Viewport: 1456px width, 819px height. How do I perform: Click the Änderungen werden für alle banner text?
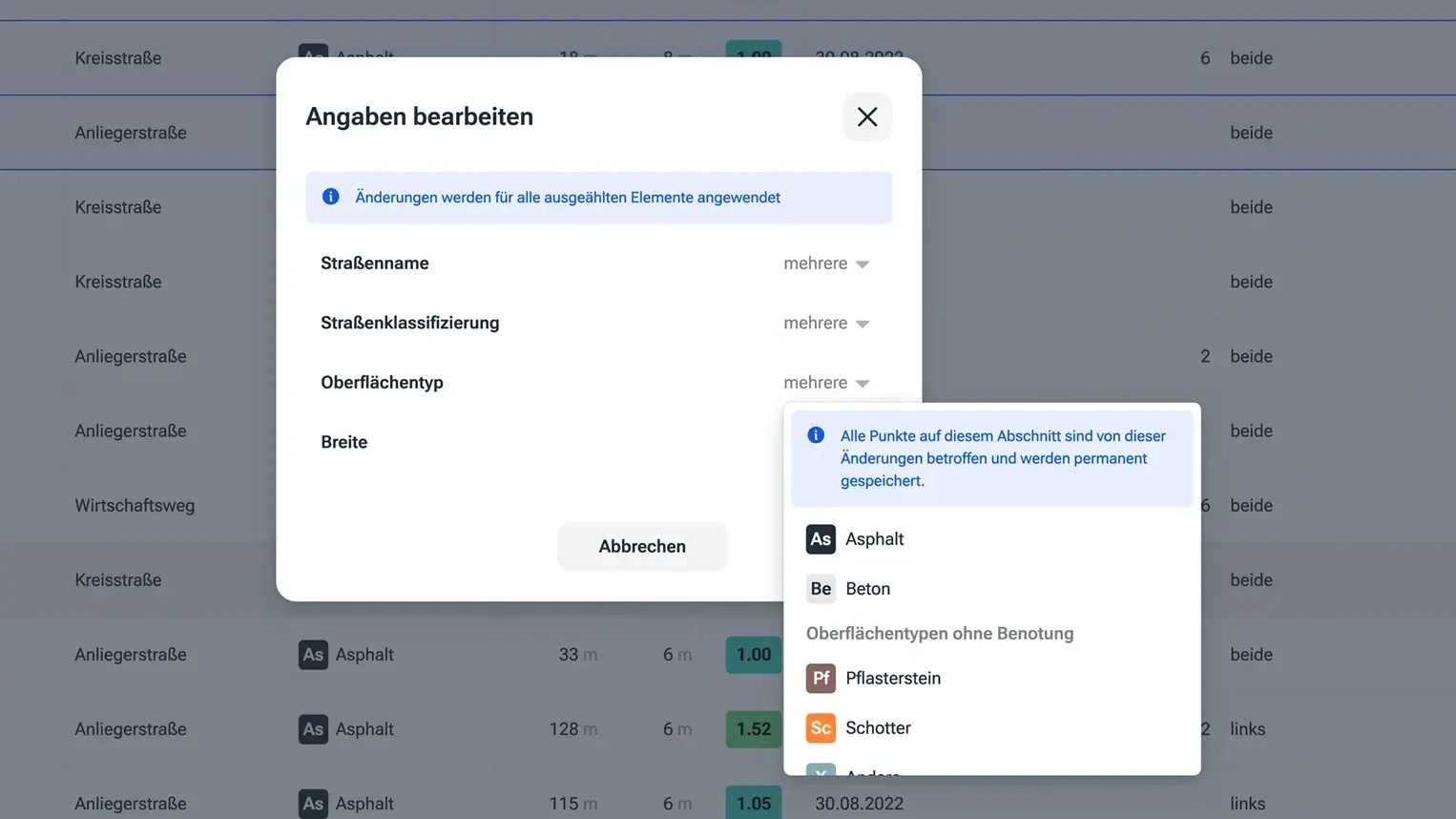pos(568,198)
